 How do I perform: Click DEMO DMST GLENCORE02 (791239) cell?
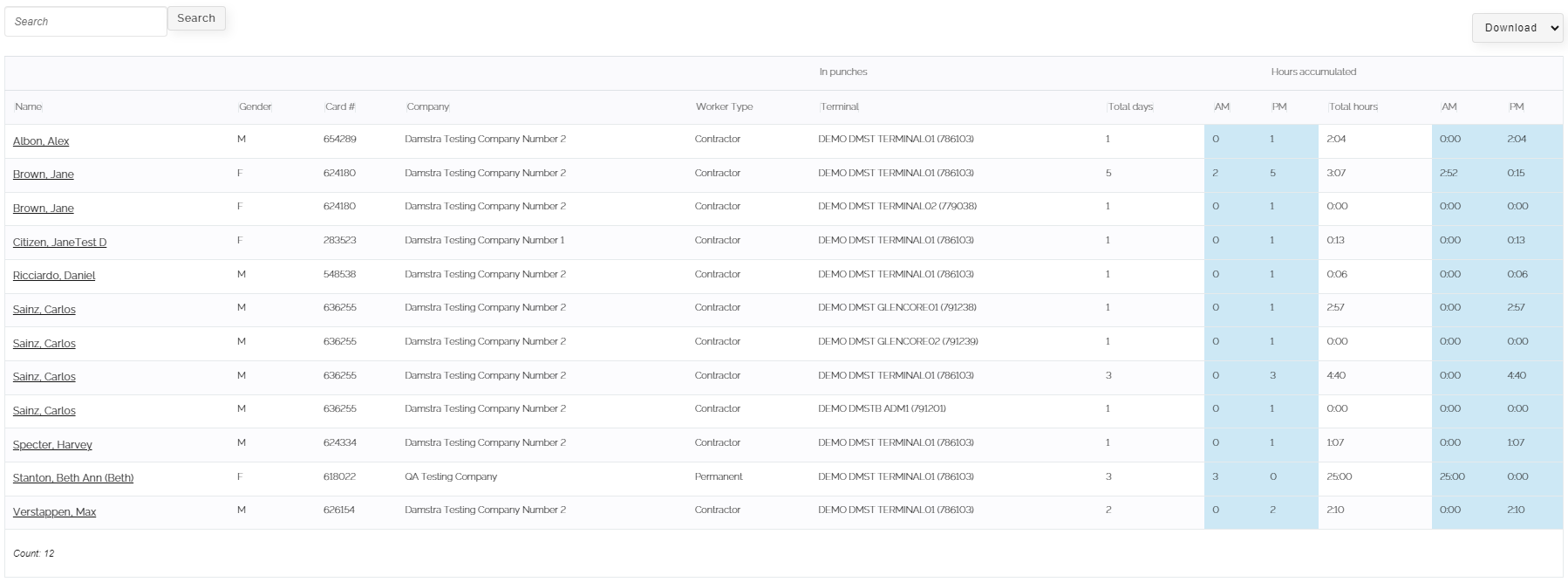tap(898, 341)
